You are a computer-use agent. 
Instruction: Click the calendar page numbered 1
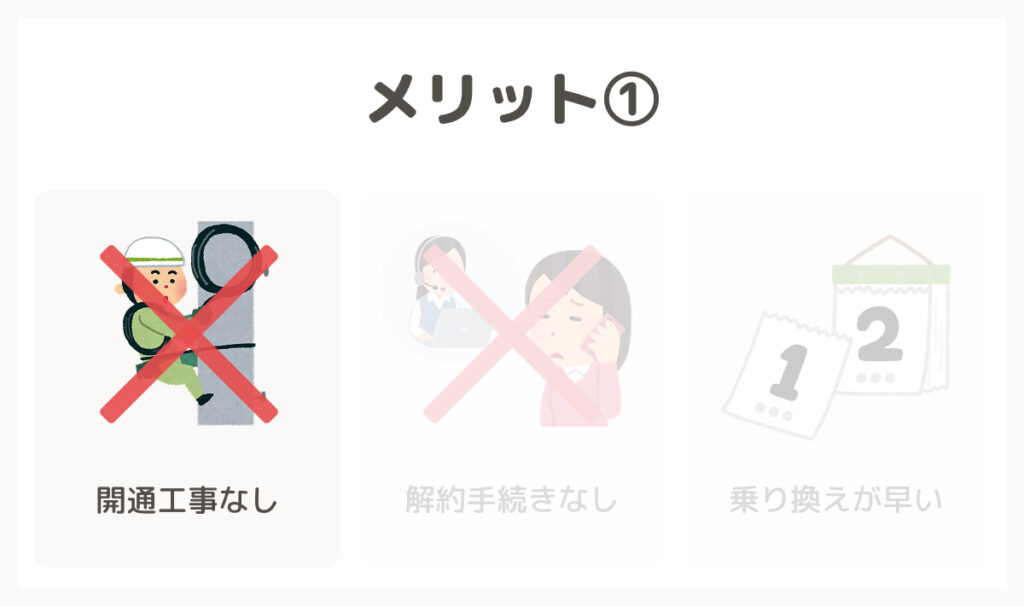787,375
